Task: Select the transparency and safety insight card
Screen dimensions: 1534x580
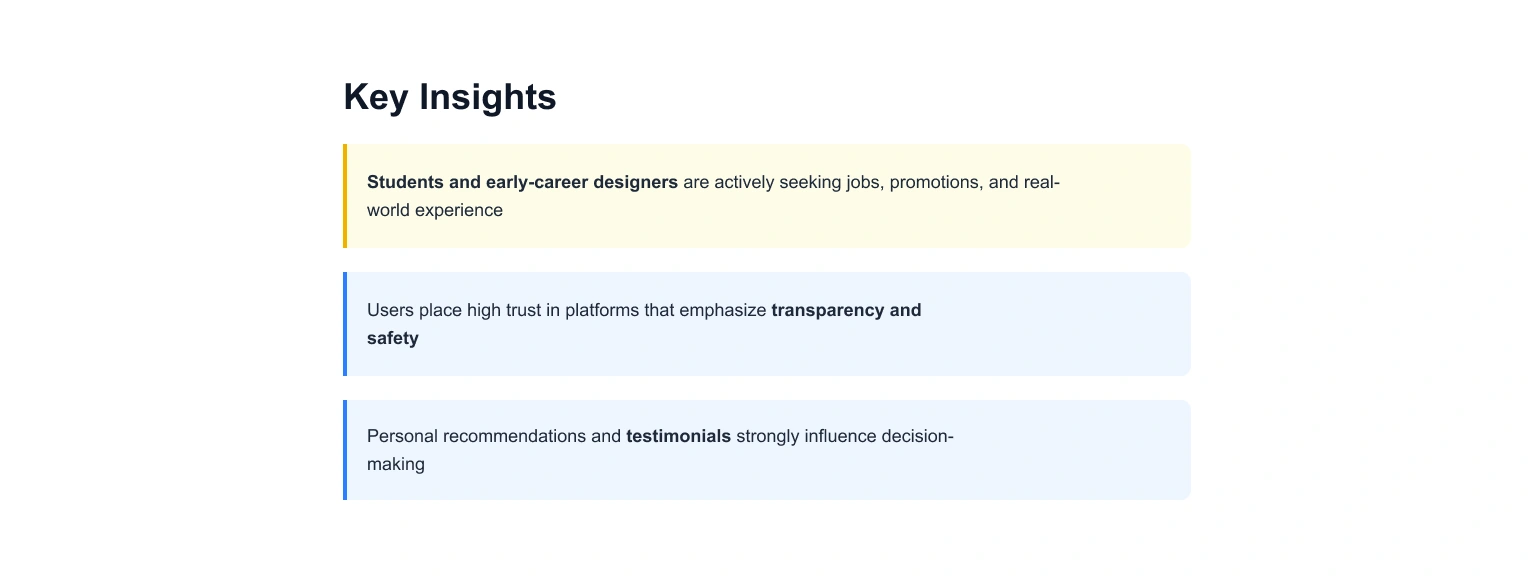Action: (x=767, y=324)
